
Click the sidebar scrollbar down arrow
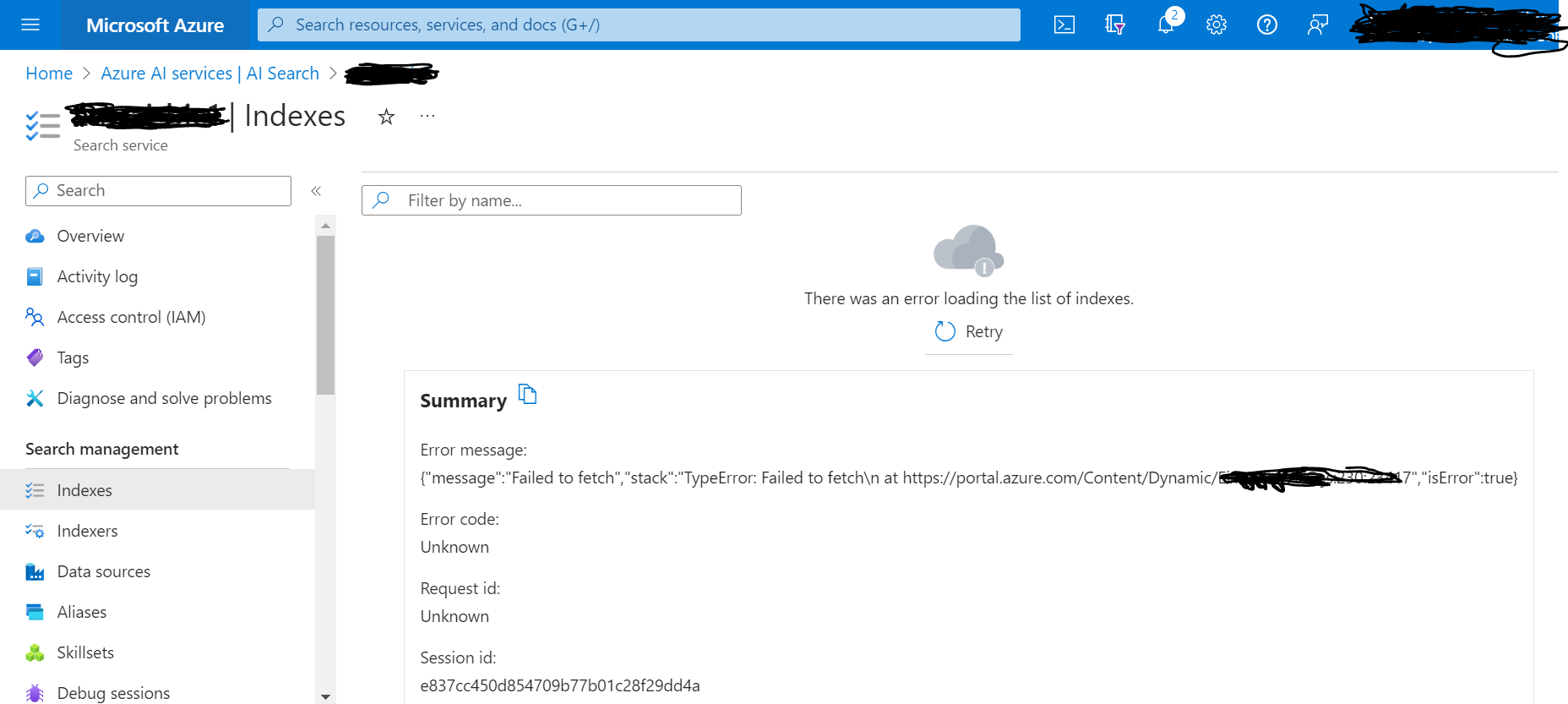pyautogui.click(x=325, y=696)
